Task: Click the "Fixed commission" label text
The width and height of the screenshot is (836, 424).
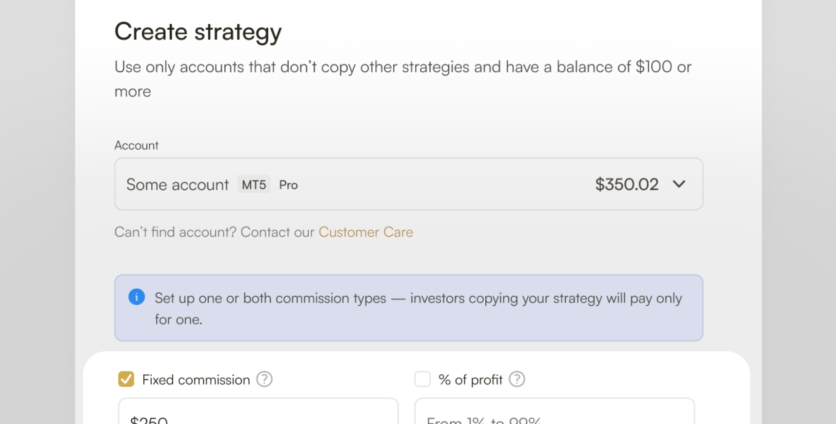Action: [x=196, y=379]
